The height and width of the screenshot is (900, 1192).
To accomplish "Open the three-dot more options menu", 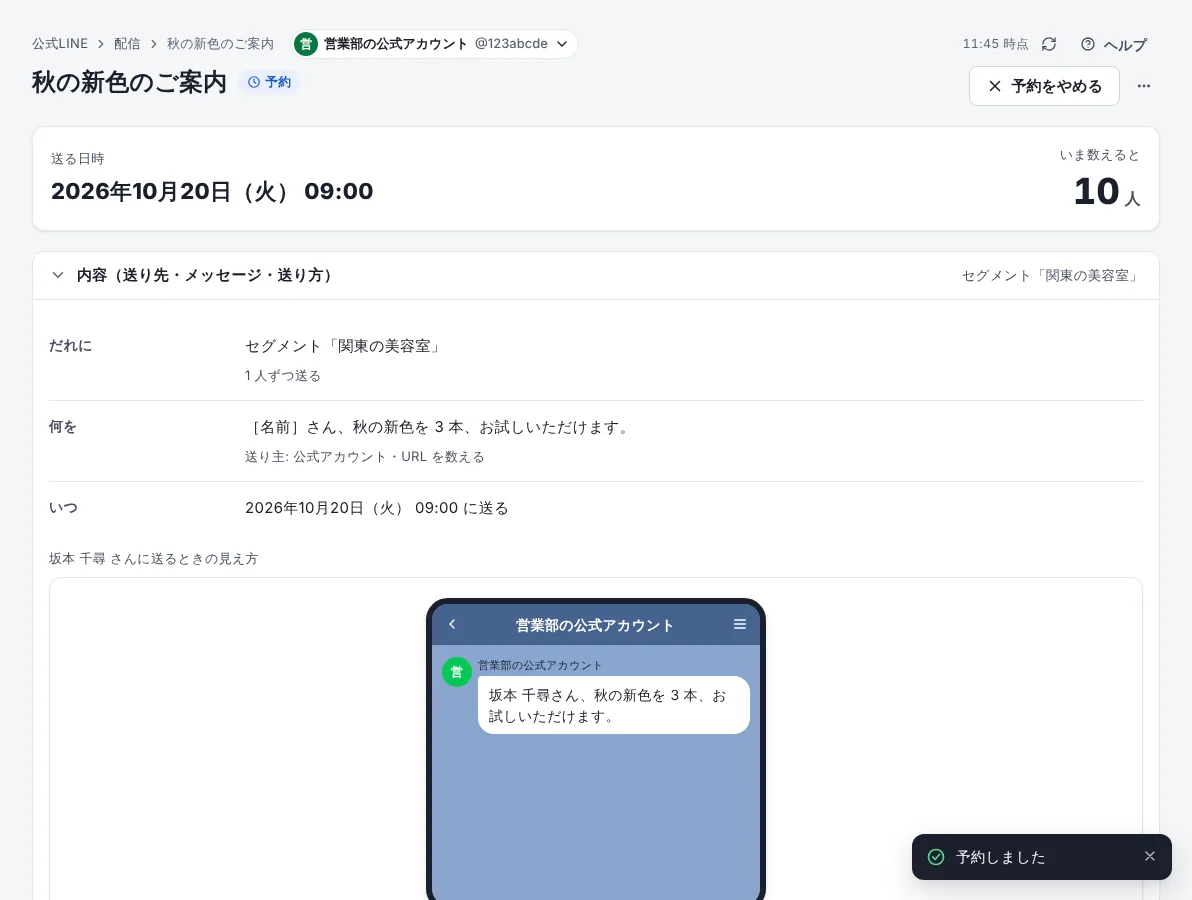I will 1143,86.
